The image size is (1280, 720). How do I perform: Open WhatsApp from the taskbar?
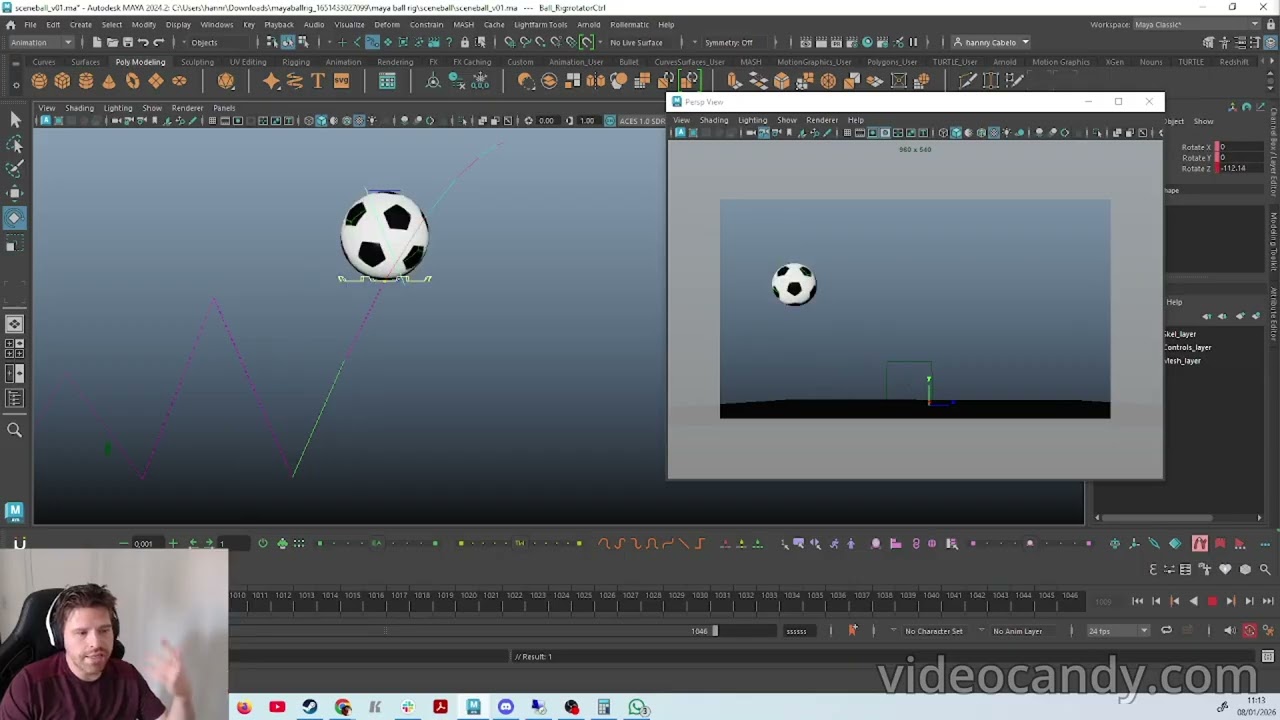[x=637, y=707]
